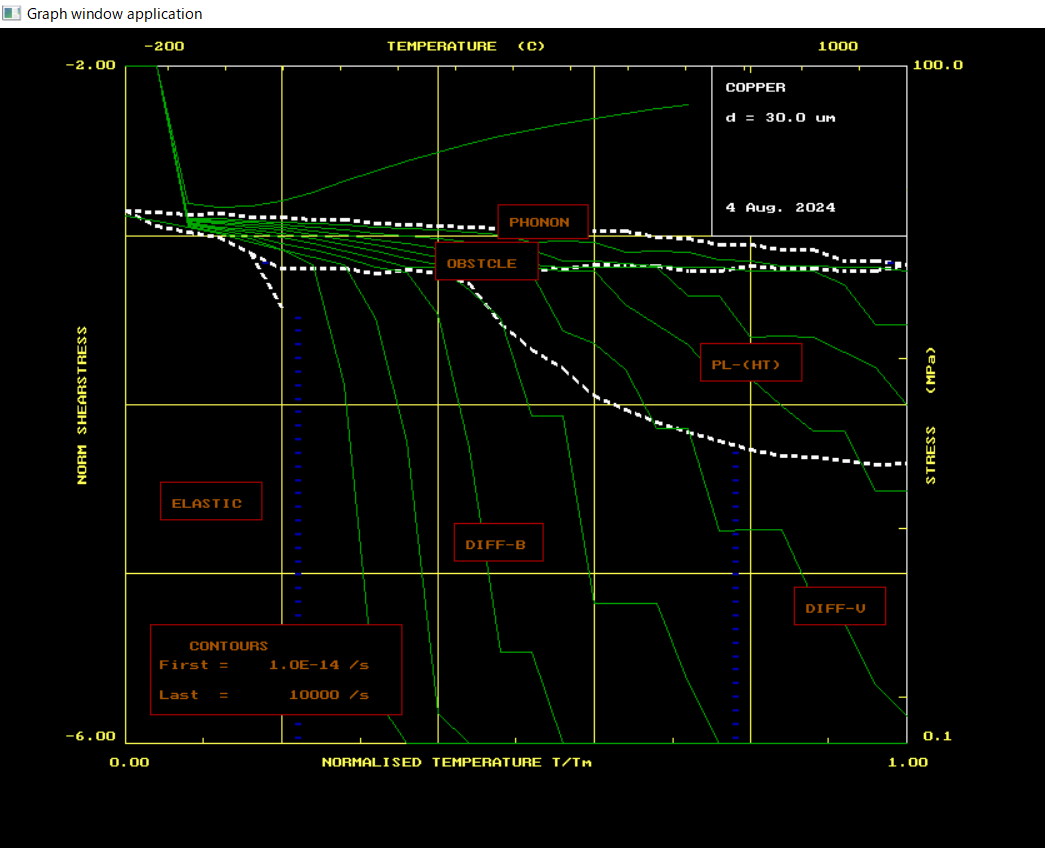The image size is (1045, 848).
Task: Click the 1000 temperature tick label
Action: coord(838,46)
